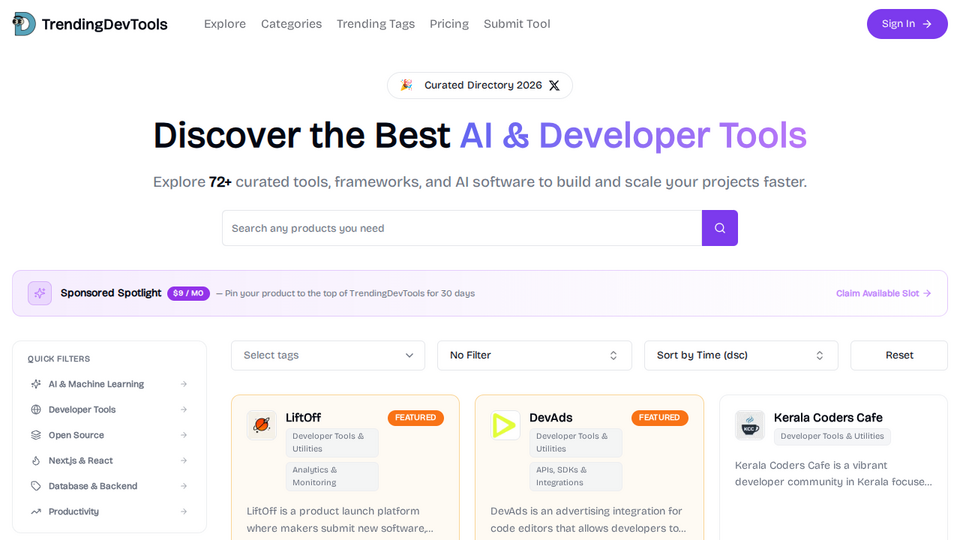960x540 pixels.
Task: Click arrow beside Next.js & React filter
Action: [x=184, y=460]
